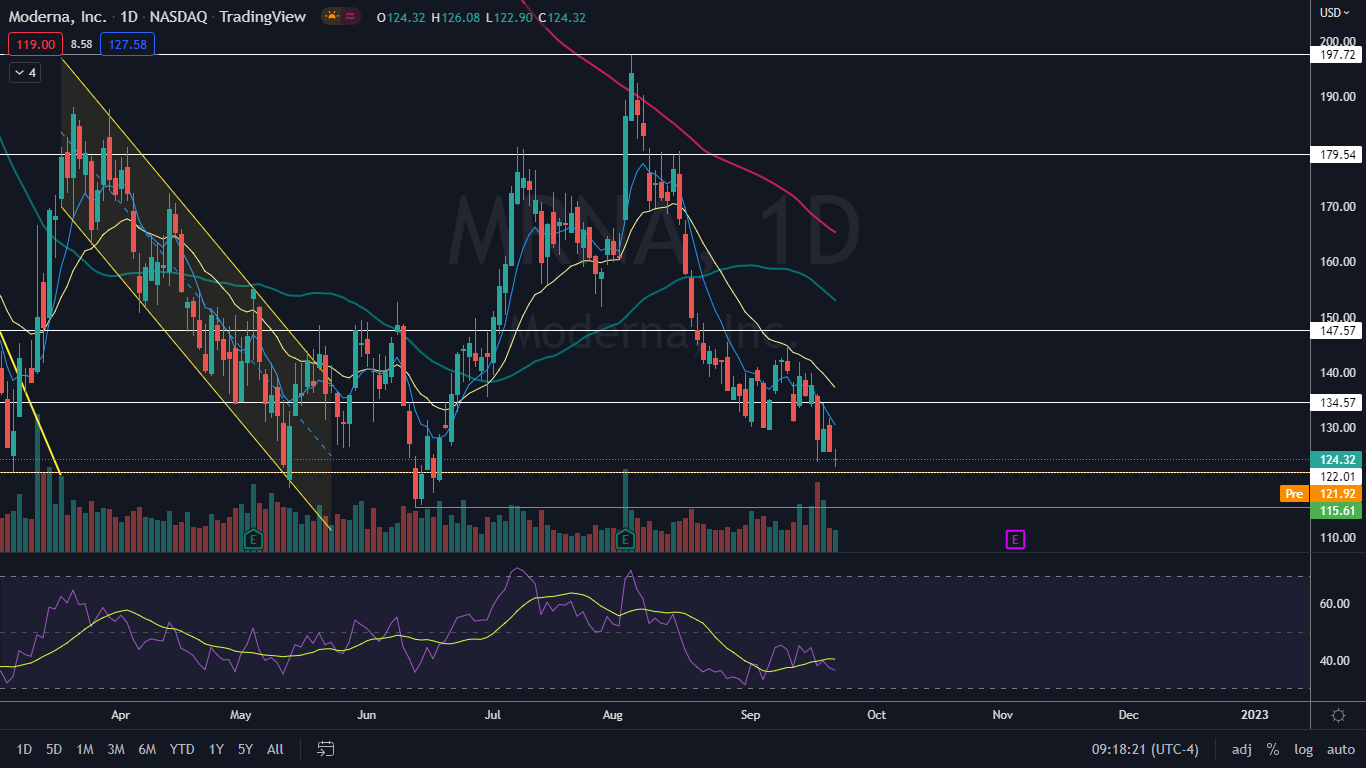Select the 5D time range

click(54, 749)
